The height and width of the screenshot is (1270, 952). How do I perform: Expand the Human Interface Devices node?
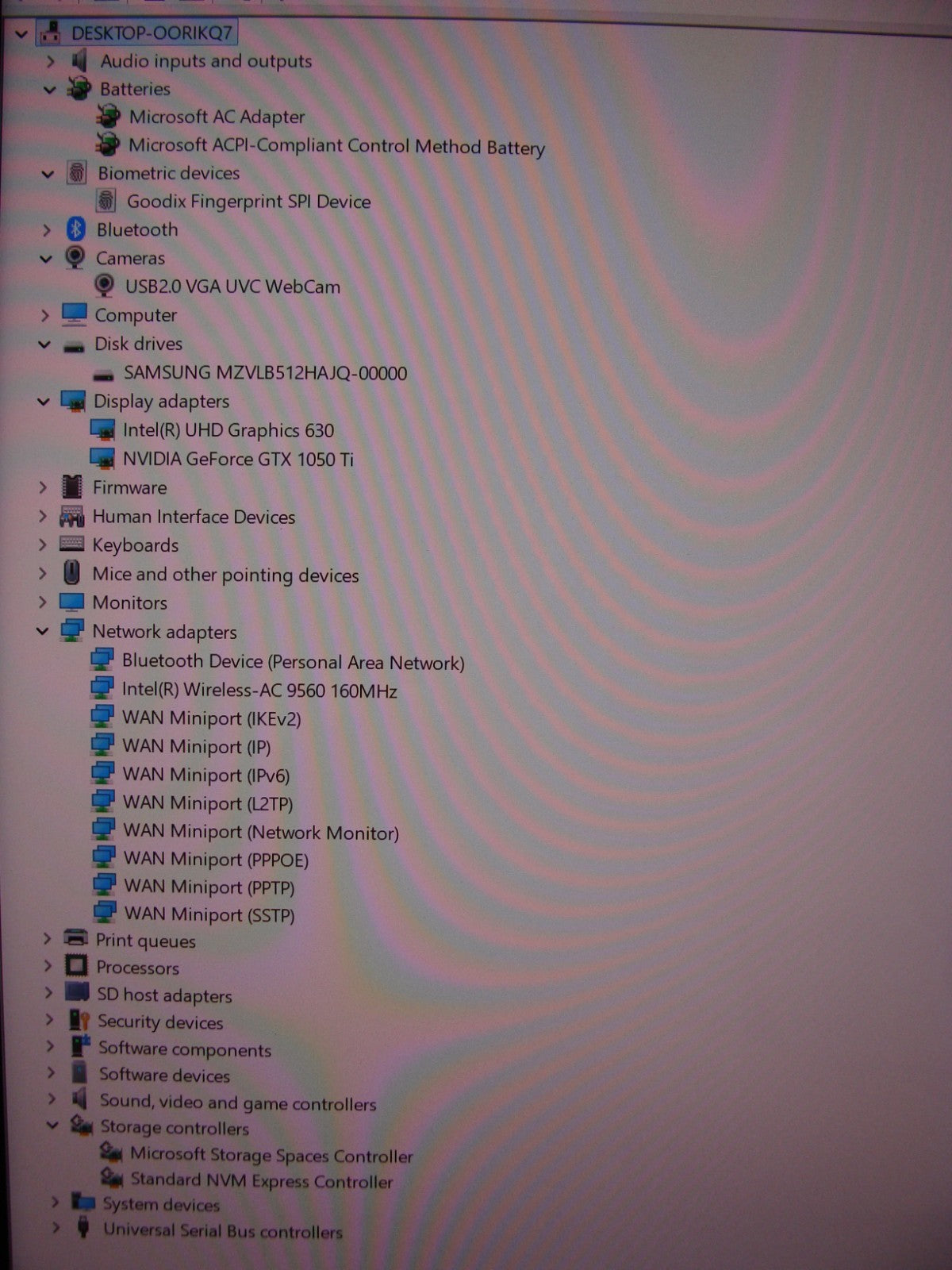click(x=43, y=517)
